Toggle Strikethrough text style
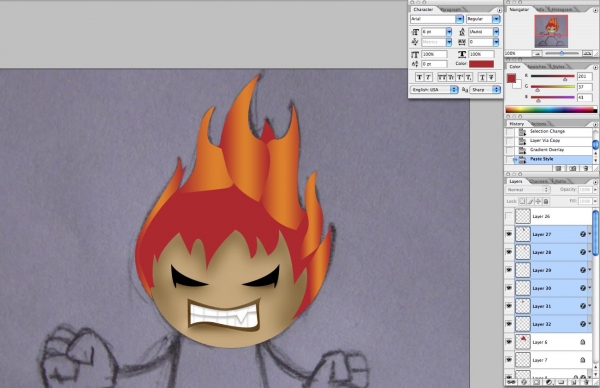Viewport: 600px width, 388px height. click(x=491, y=77)
